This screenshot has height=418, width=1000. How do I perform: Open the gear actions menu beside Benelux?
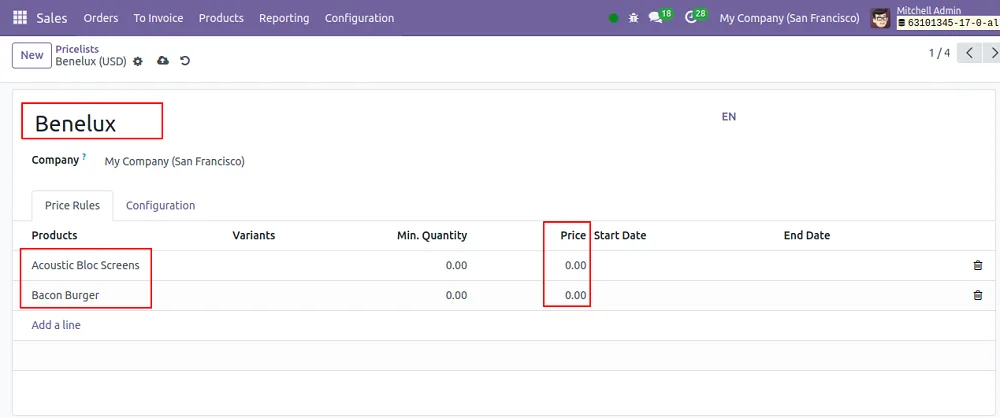click(138, 61)
